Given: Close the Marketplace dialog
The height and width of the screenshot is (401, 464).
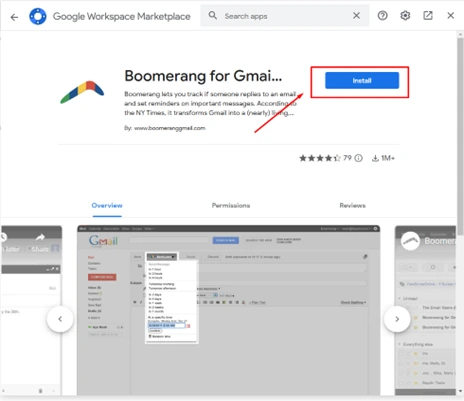Looking at the screenshot, I should coord(450,15).
